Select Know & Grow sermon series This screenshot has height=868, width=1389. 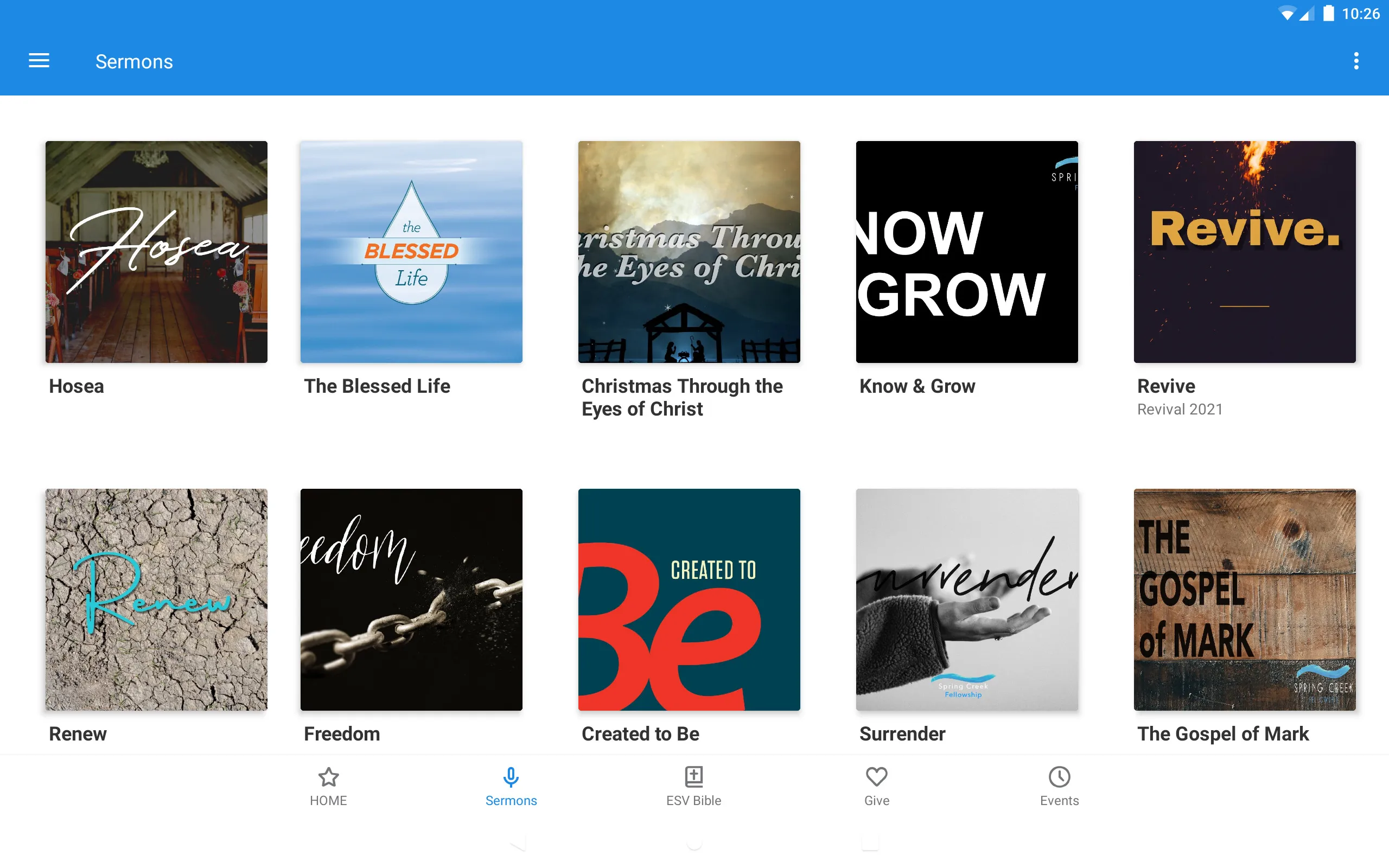click(x=967, y=252)
